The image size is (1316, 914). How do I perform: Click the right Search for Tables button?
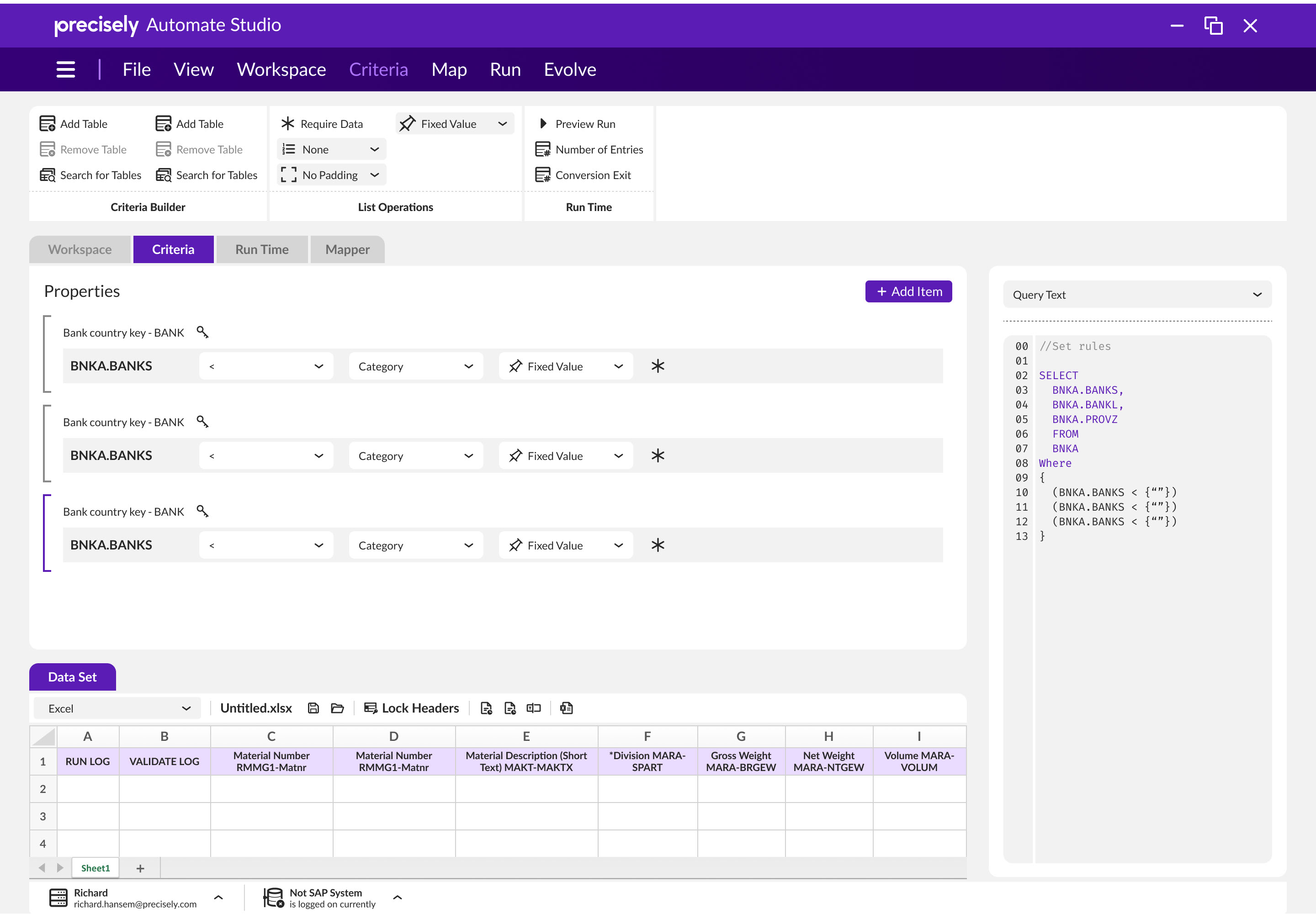[x=206, y=174]
